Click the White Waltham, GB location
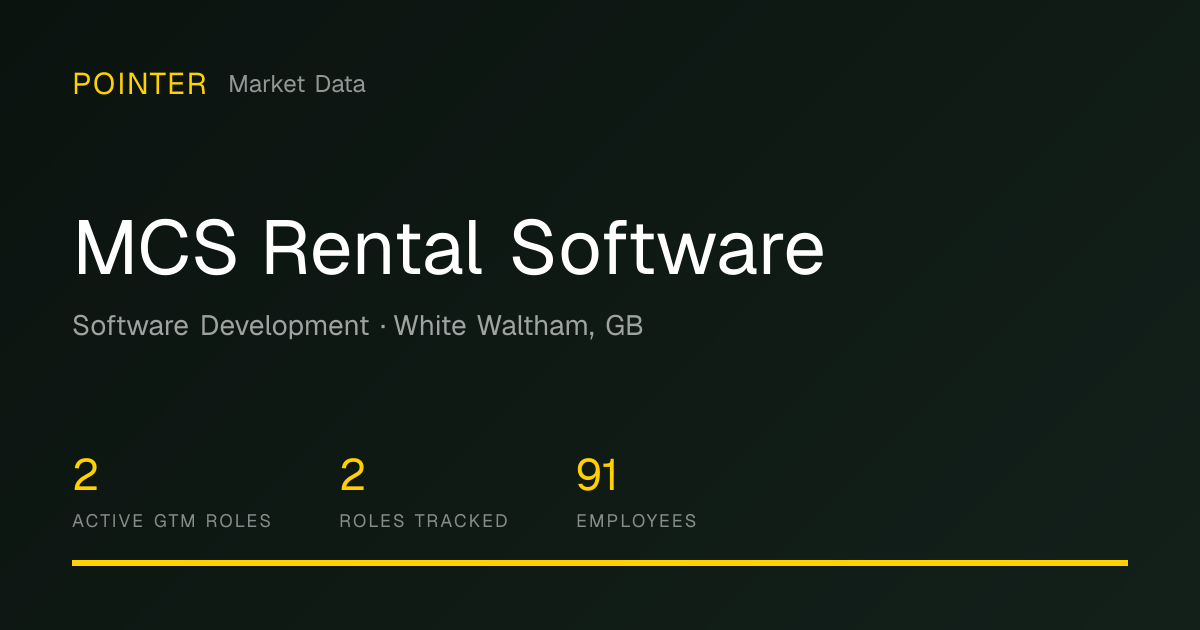The height and width of the screenshot is (630, 1200). coord(519,326)
